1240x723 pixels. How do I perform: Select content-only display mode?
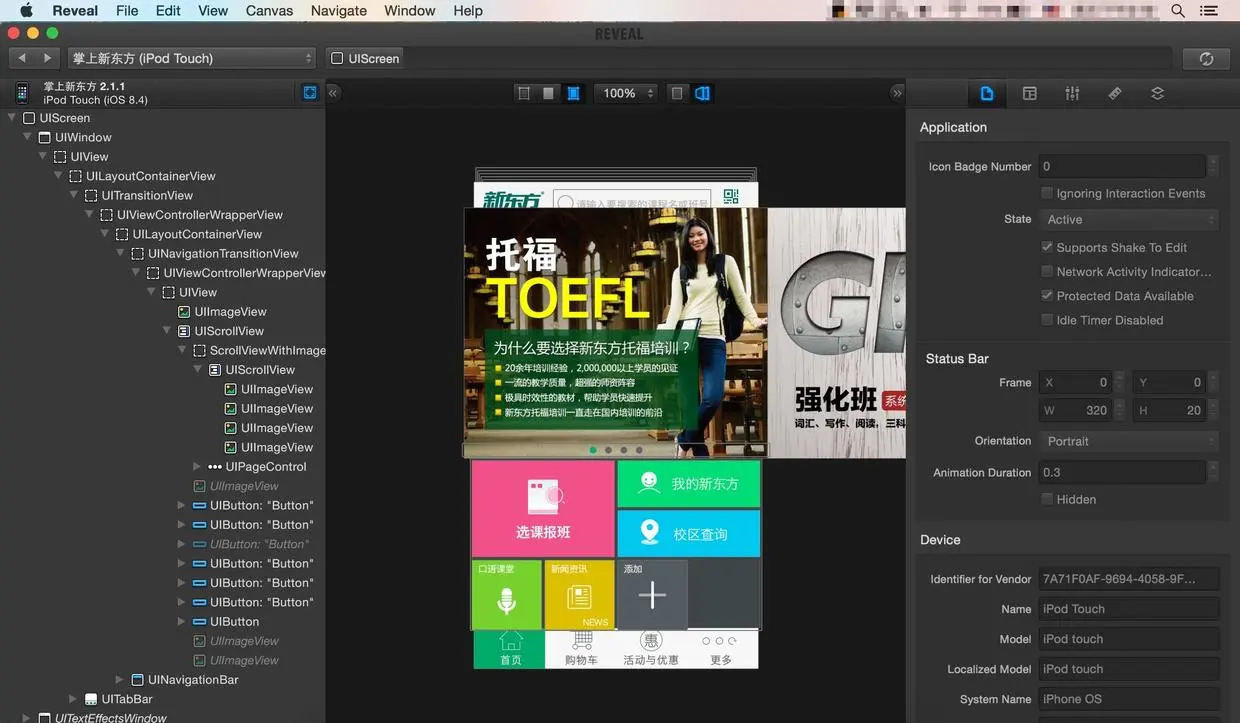548,93
